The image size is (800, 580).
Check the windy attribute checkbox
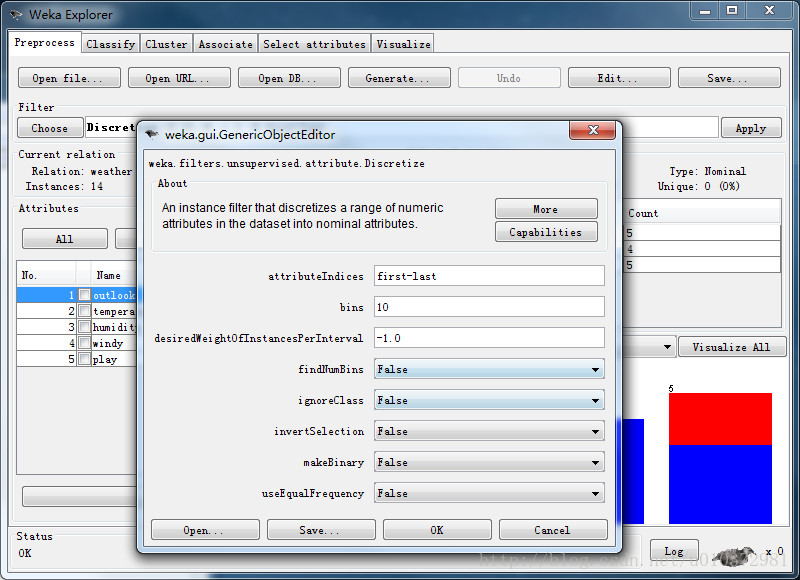tap(84, 343)
